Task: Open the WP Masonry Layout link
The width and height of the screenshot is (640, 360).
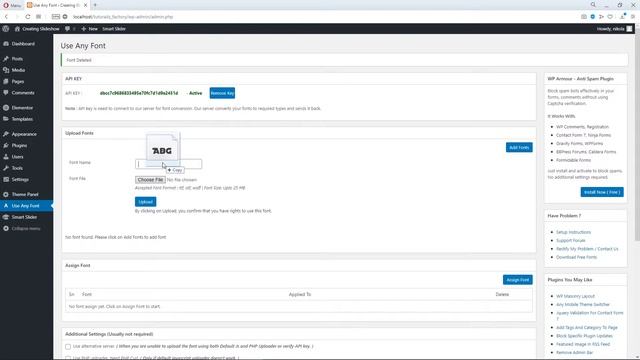Action: (x=575, y=296)
